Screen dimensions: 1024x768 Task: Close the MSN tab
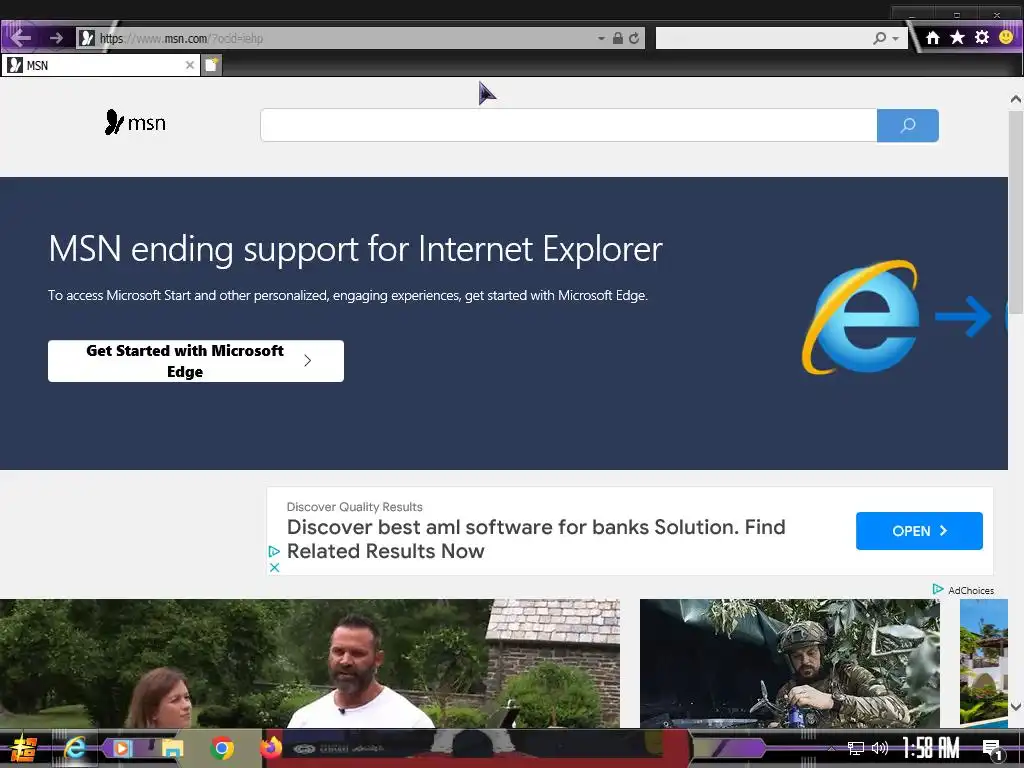[189, 65]
